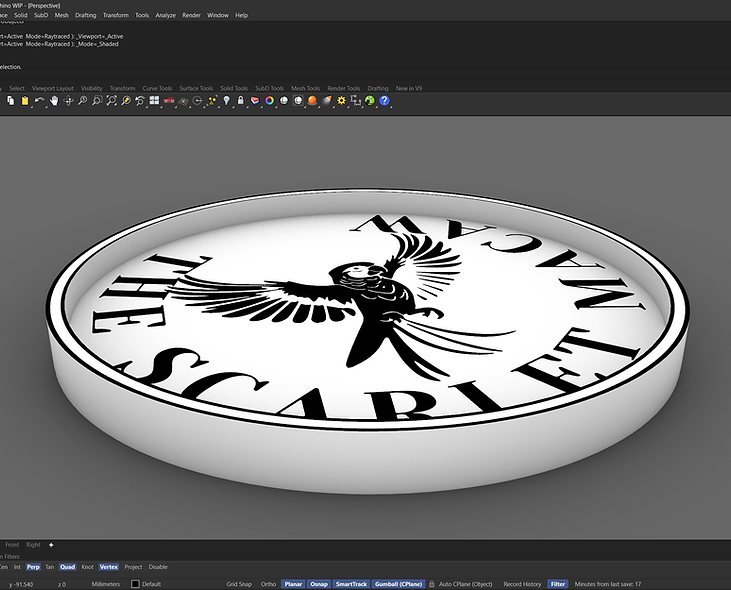Toggle the Perp object snap off

click(33, 567)
